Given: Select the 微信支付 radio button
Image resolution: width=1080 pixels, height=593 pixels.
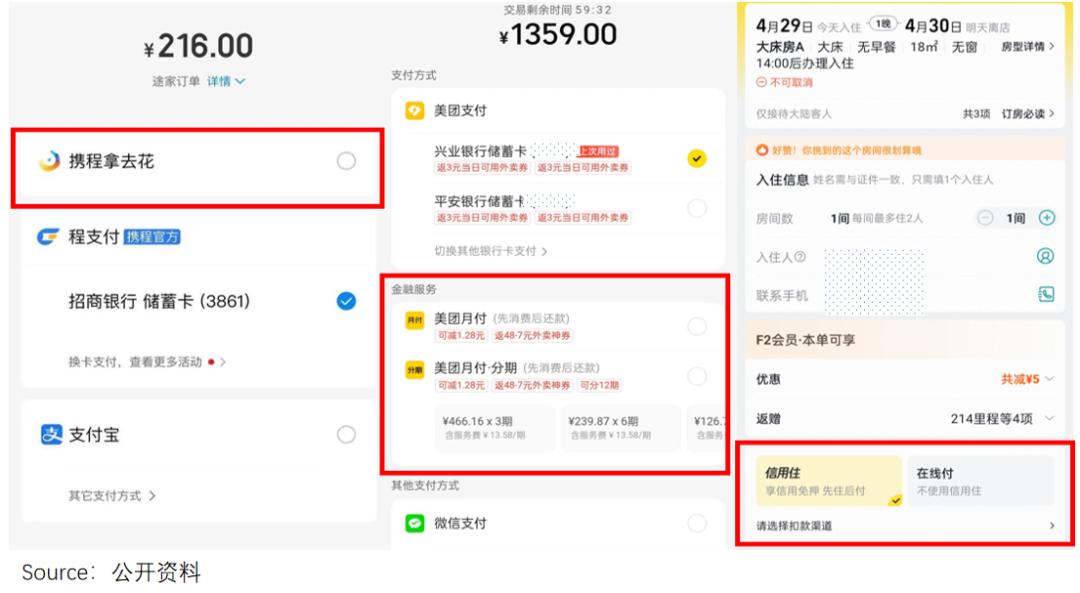Looking at the screenshot, I should pos(697,523).
